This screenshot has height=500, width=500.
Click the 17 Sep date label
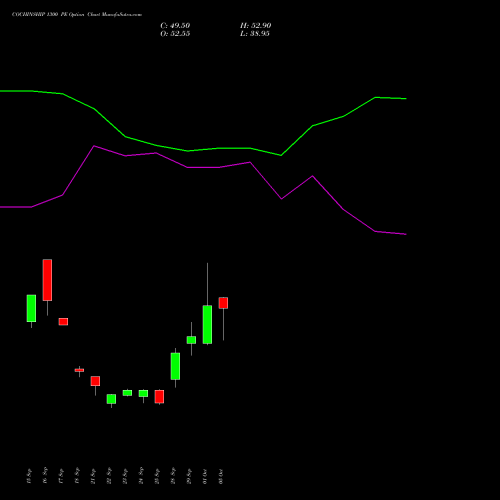click(61, 476)
